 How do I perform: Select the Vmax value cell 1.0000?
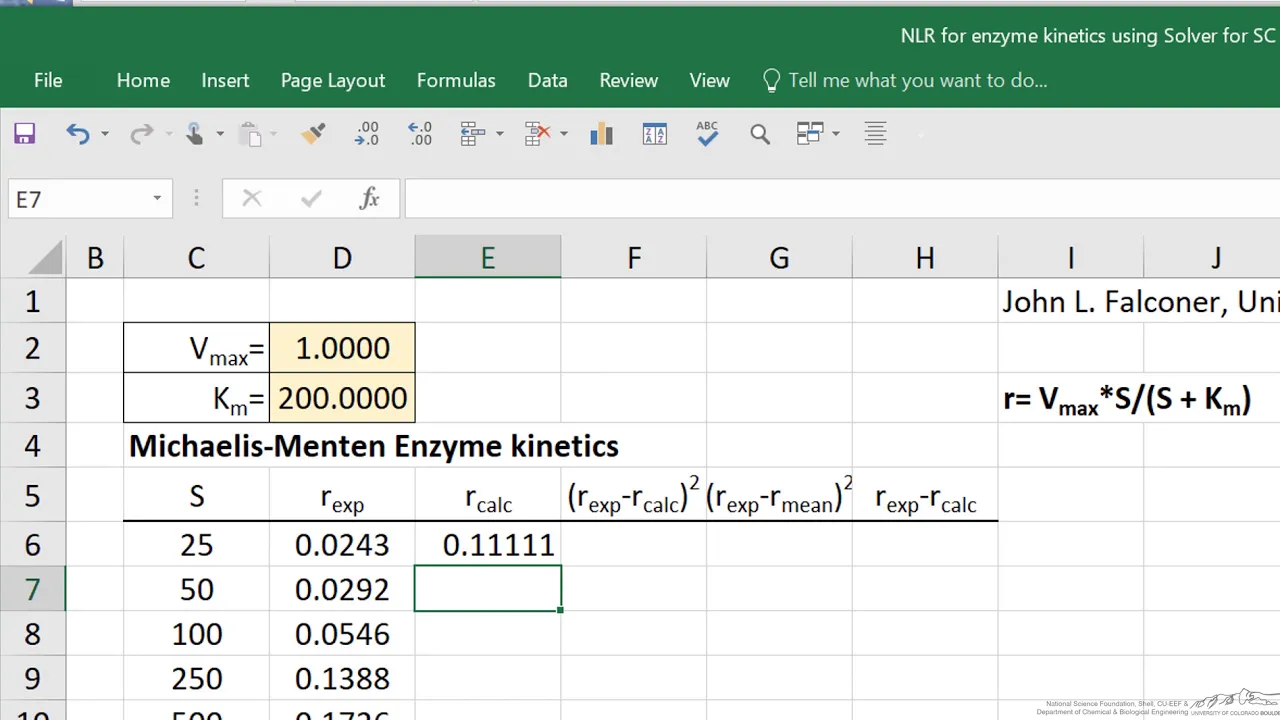click(x=342, y=348)
